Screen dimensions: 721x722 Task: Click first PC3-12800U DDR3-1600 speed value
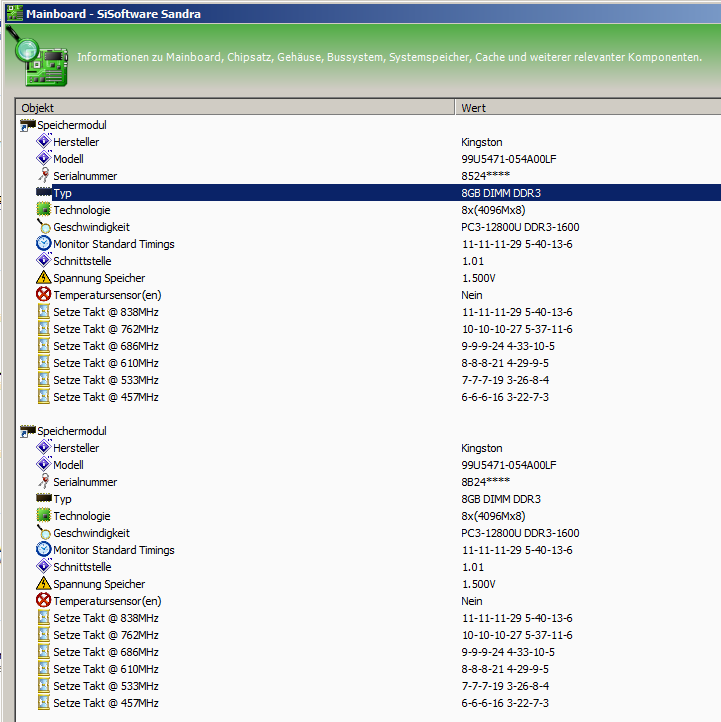[520, 227]
